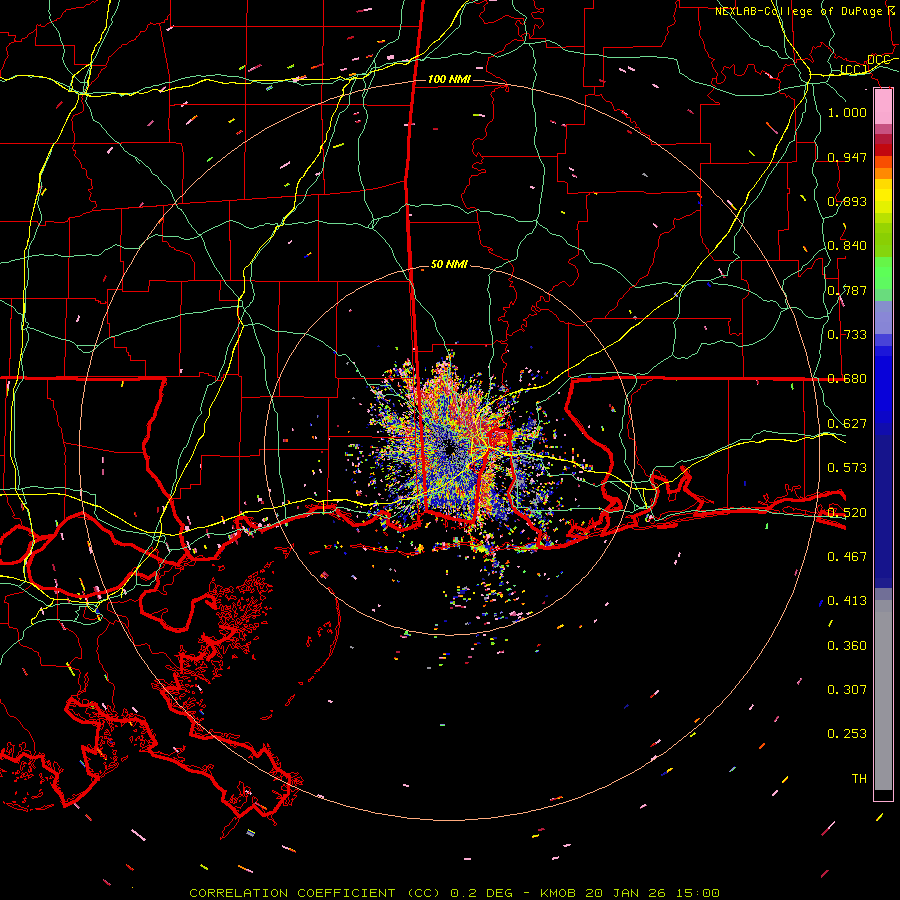Click the 0.253 legend value
Screen dimensions: 900x900
pyautogui.click(x=847, y=734)
